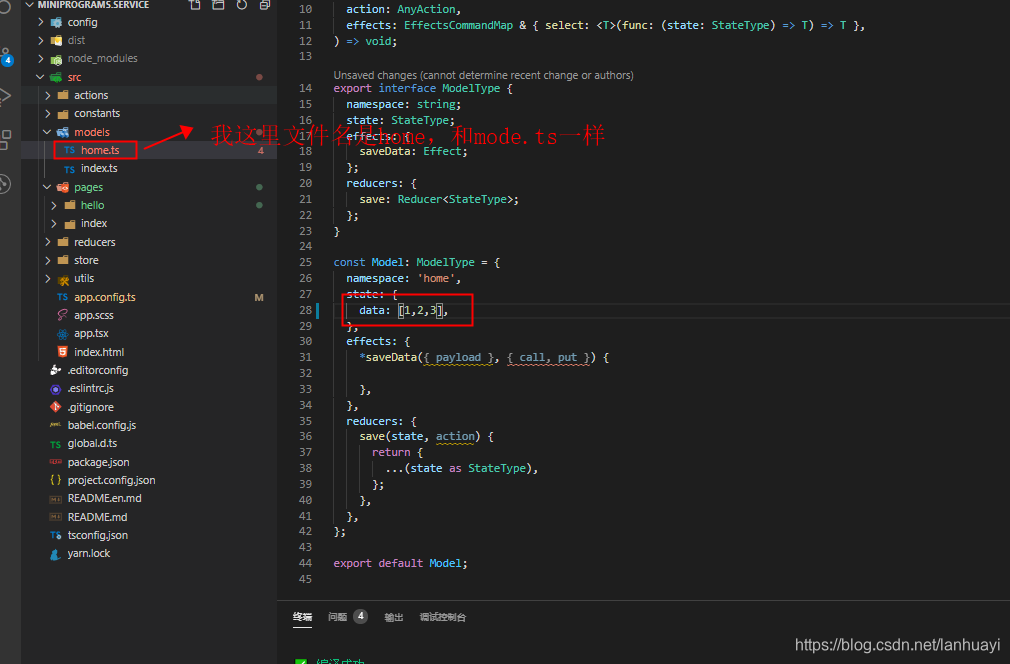
Task: Open index.ts in the models folder
Action: click(x=99, y=168)
